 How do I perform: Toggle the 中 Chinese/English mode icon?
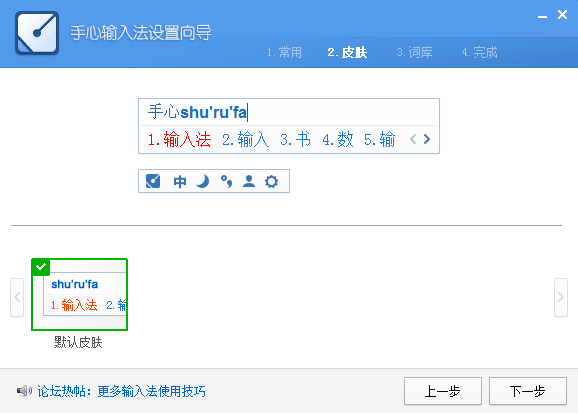180,181
